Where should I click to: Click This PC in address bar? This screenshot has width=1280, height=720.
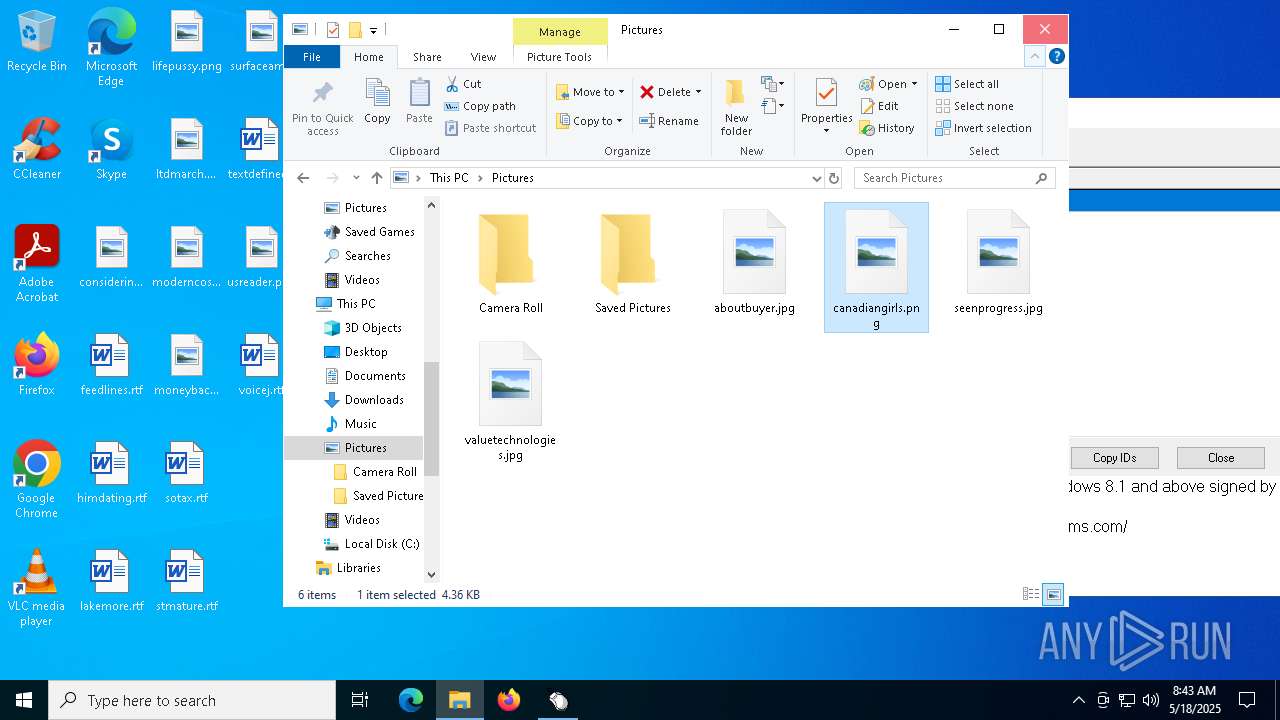tap(448, 178)
